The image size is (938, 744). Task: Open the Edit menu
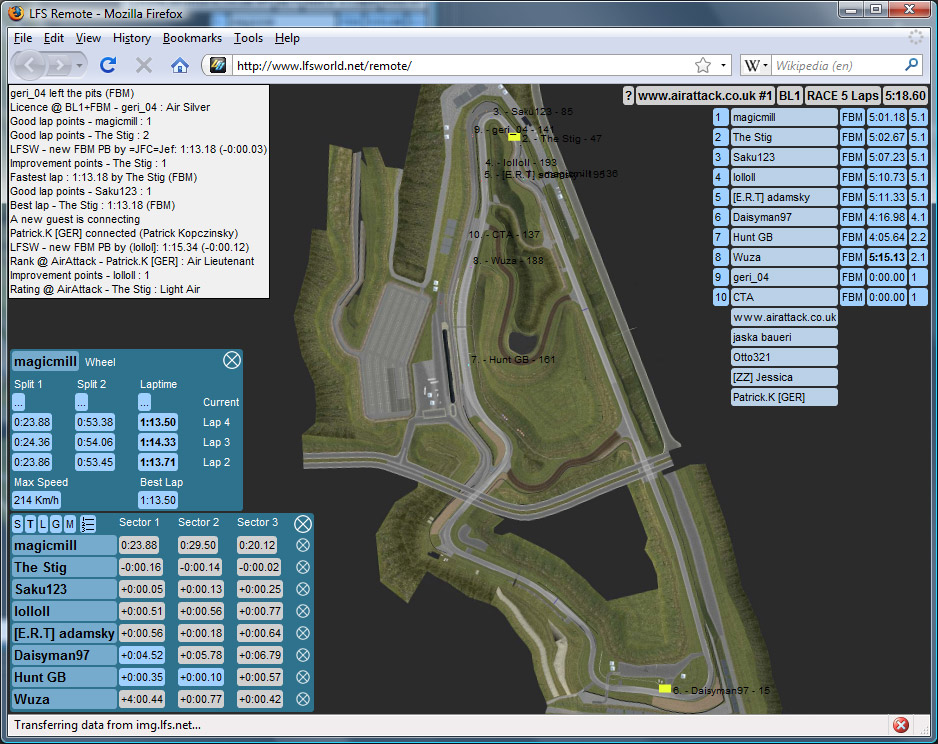[x=54, y=38]
